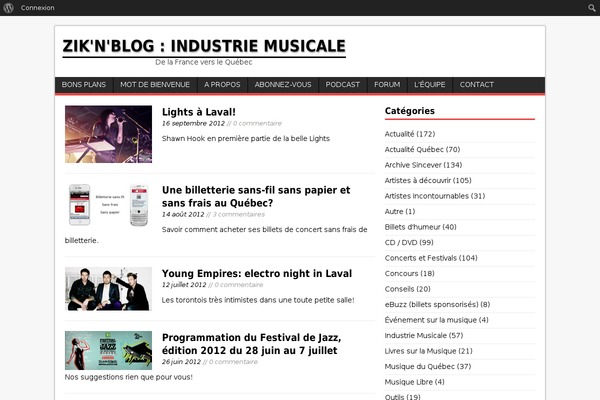Click excerpt Shawn Hook en première partie
The image size is (600, 400).
246,139
